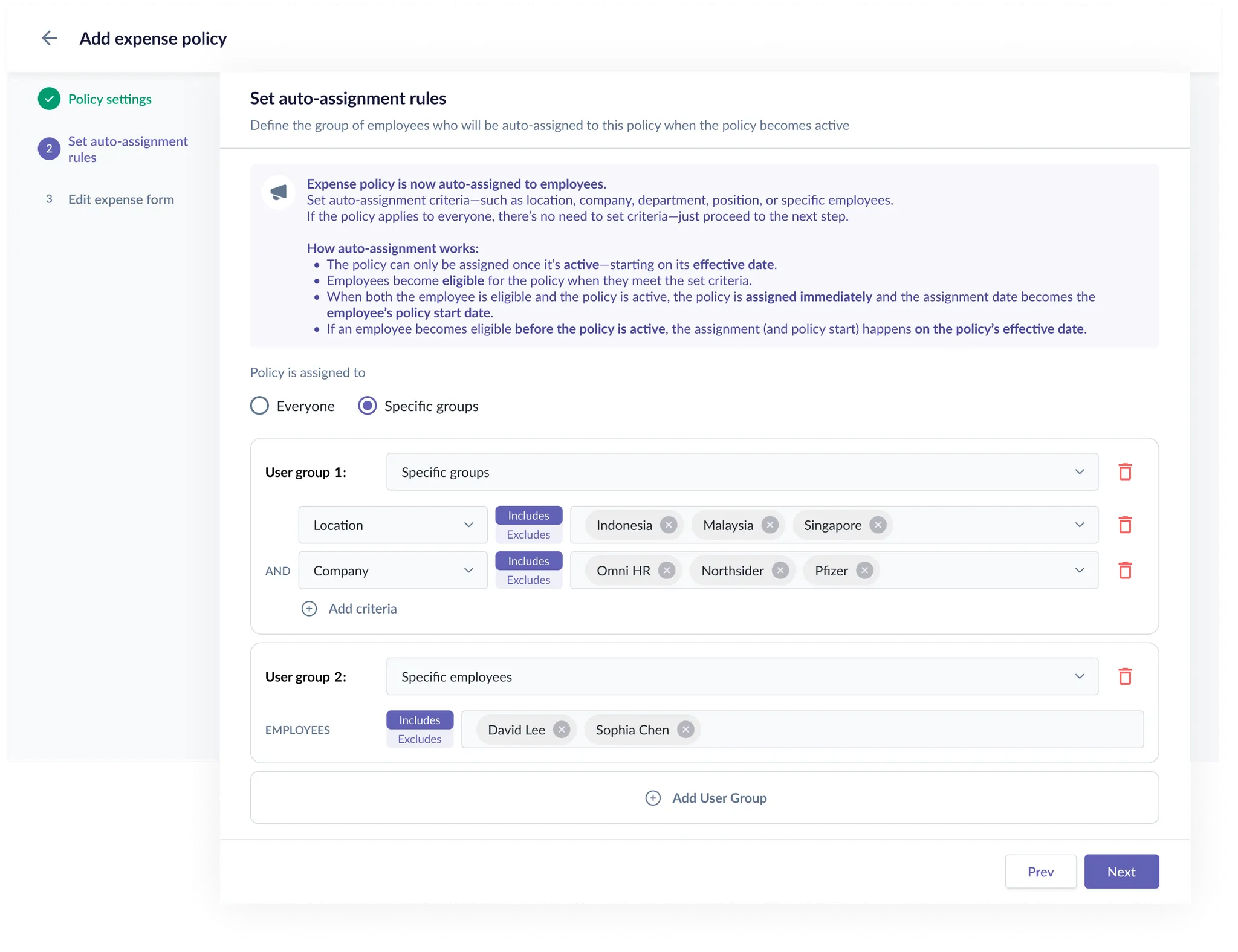Switch Employees filter to Excludes

click(420, 739)
